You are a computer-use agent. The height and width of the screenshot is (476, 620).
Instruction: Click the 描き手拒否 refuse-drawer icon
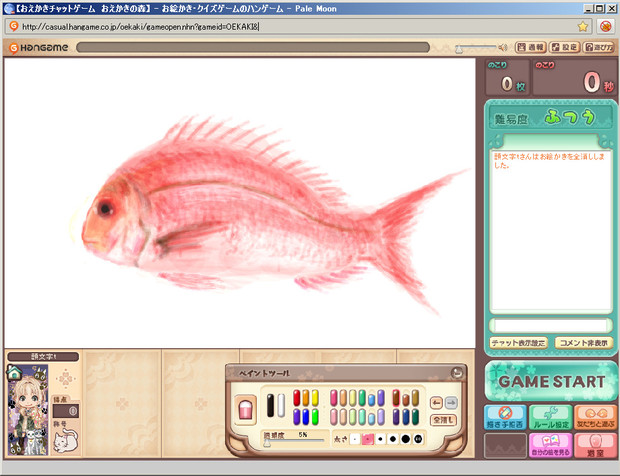point(506,417)
